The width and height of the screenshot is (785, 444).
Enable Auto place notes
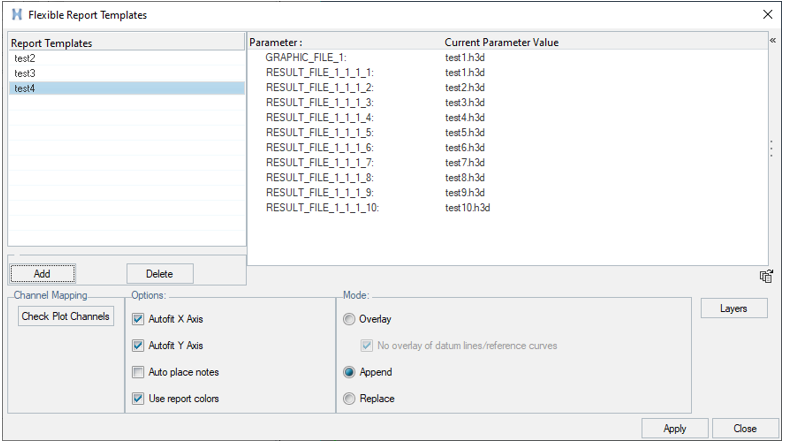[x=138, y=372]
